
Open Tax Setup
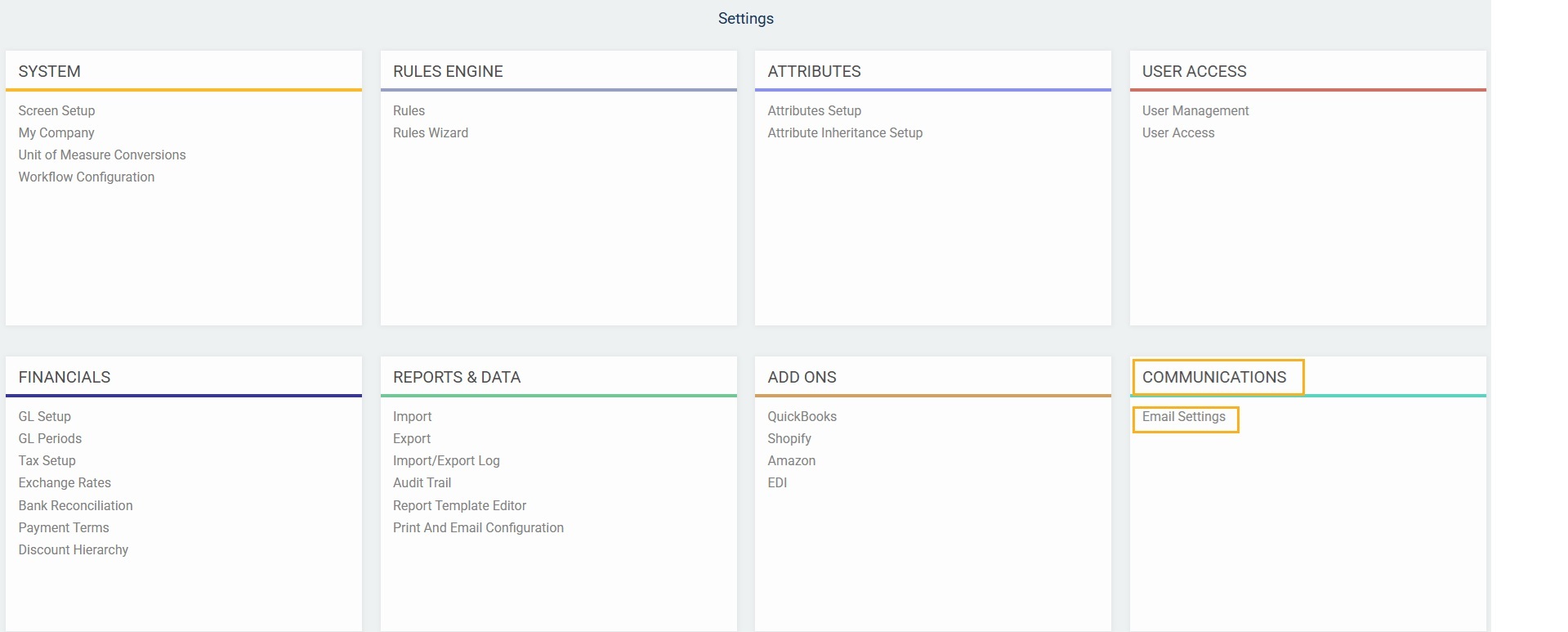pyautogui.click(x=47, y=460)
